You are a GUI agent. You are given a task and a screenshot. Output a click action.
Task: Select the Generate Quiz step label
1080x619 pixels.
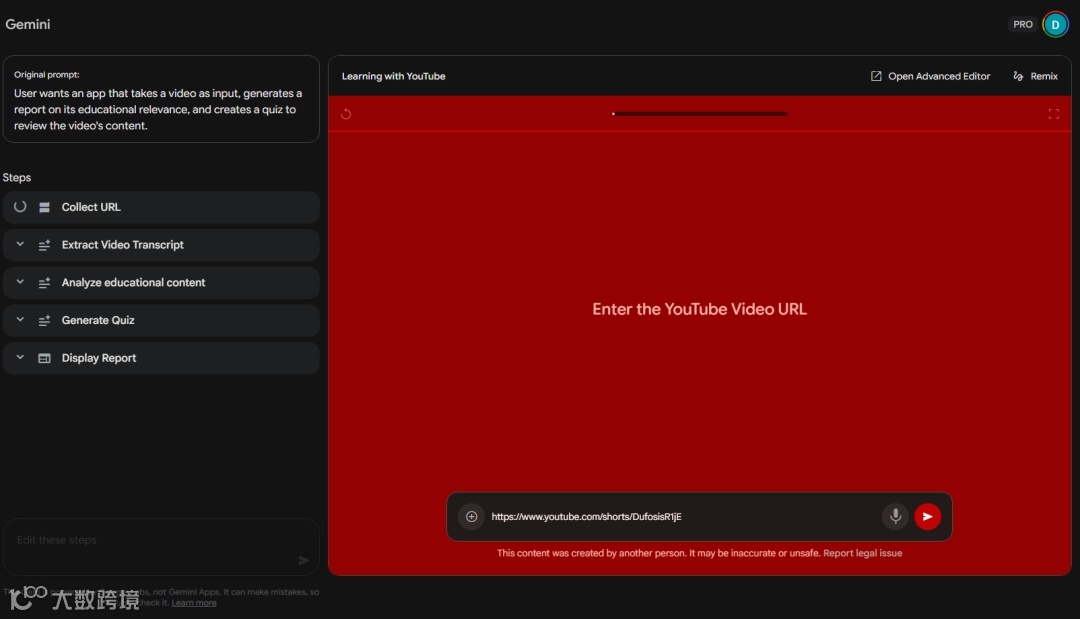(x=98, y=321)
